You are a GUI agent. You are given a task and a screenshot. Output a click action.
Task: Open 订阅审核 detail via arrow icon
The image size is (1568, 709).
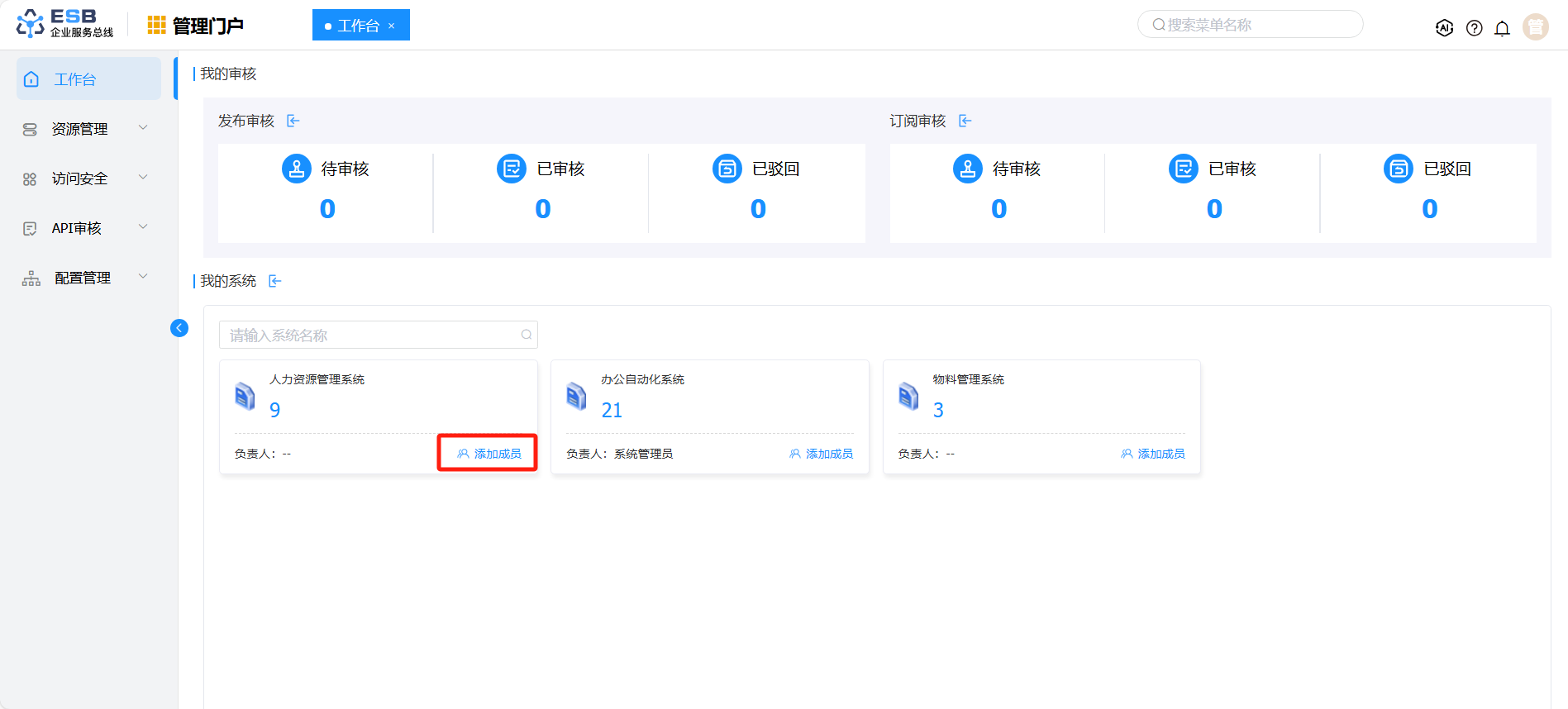pyautogui.click(x=965, y=121)
